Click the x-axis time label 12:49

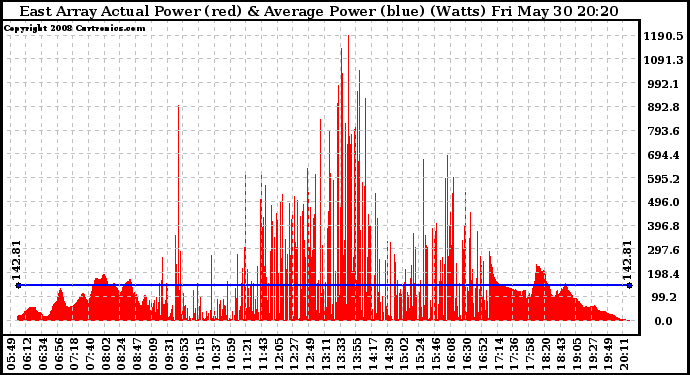pyautogui.click(x=310, y=354)
